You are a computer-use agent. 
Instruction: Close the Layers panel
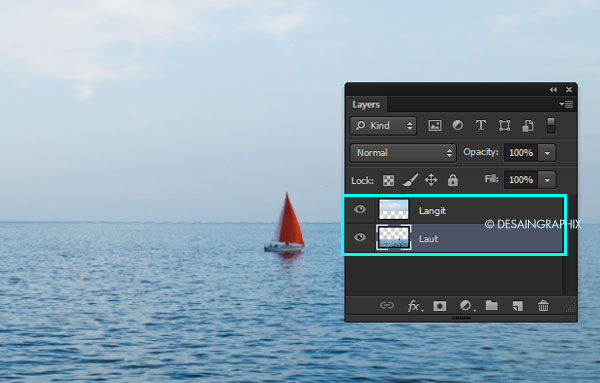[x=569, y=90]
